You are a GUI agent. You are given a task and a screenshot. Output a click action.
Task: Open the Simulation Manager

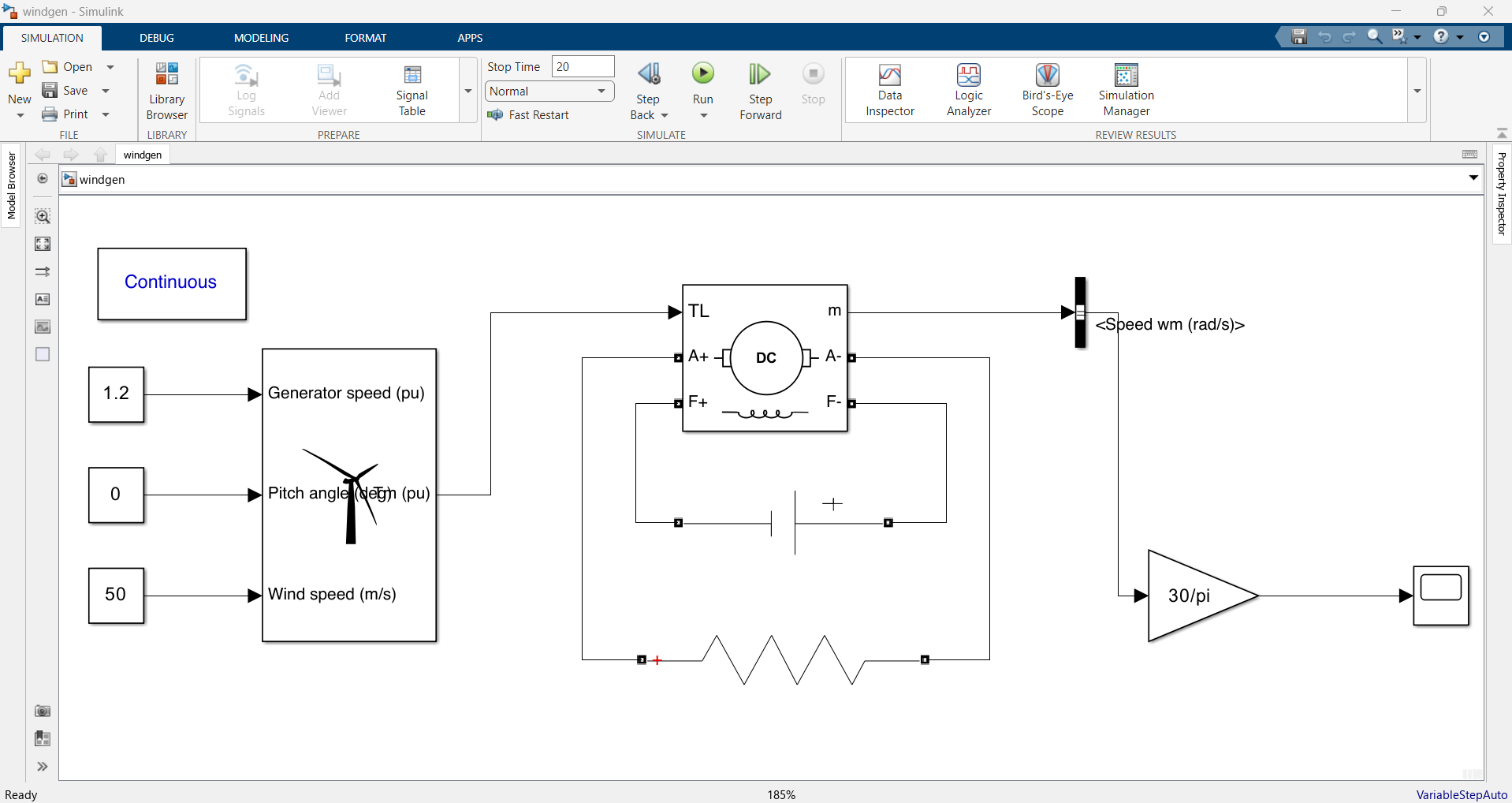tap(1126, 91)
